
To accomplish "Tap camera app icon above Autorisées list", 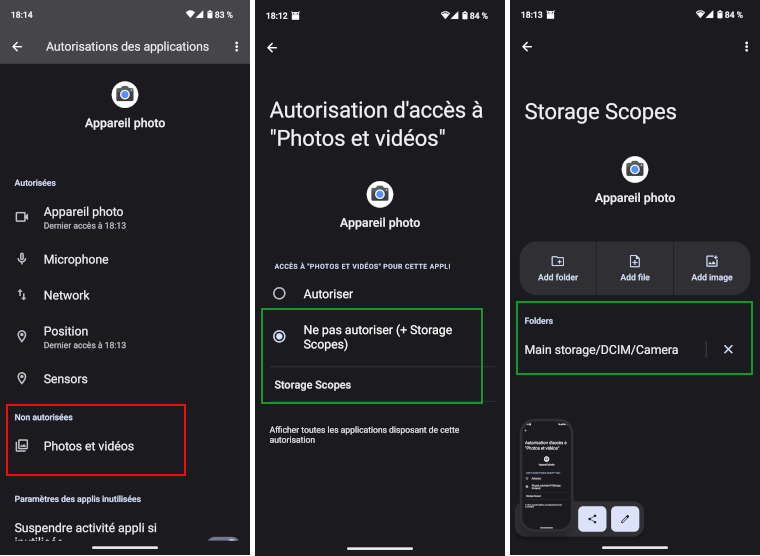I will click(125, 95).
